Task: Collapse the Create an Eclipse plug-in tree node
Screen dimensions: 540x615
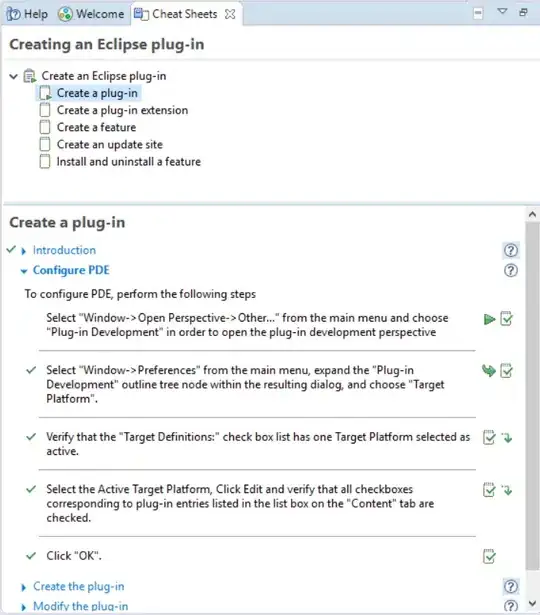Action: tap(14, 76)
